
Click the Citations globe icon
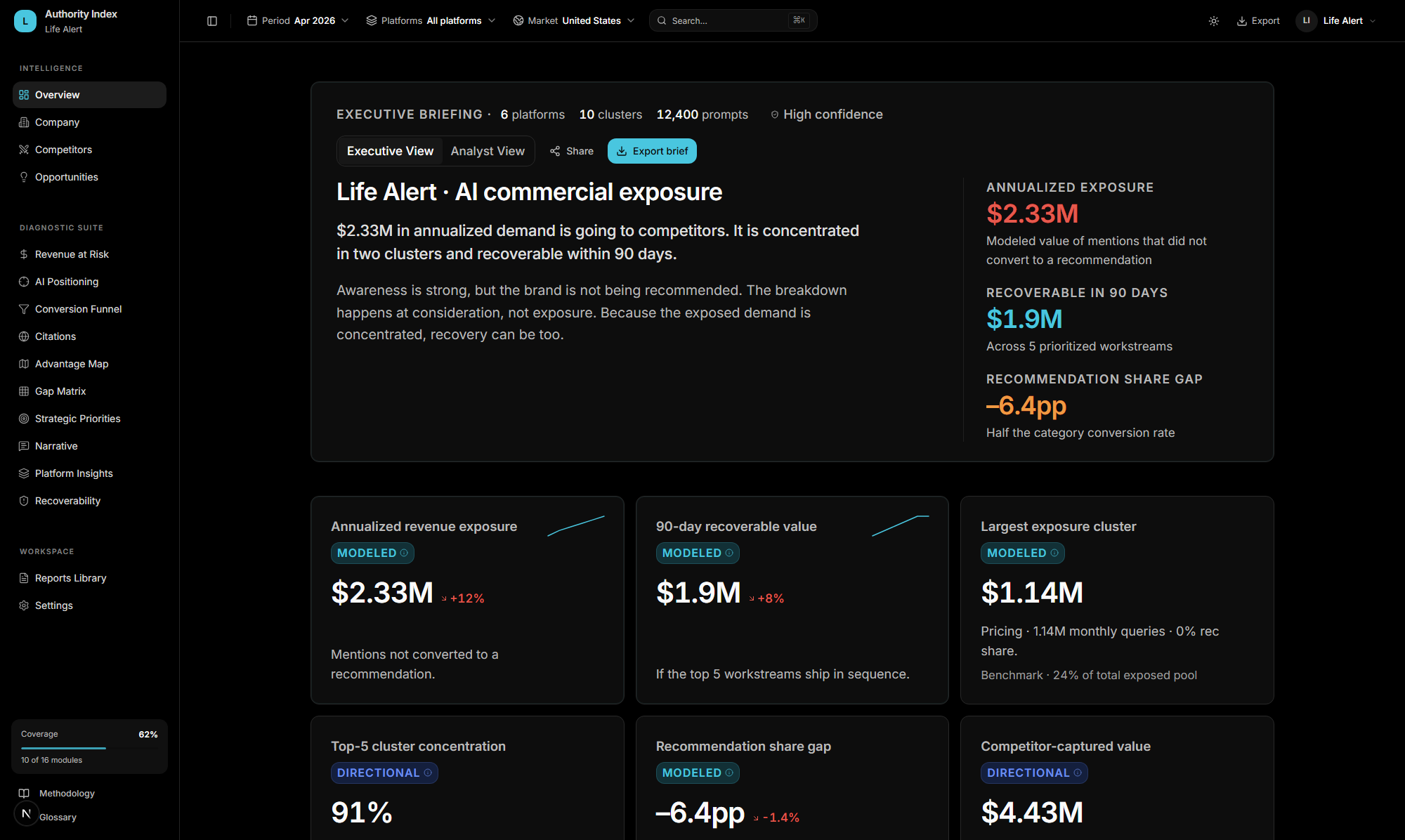(24, 336)
